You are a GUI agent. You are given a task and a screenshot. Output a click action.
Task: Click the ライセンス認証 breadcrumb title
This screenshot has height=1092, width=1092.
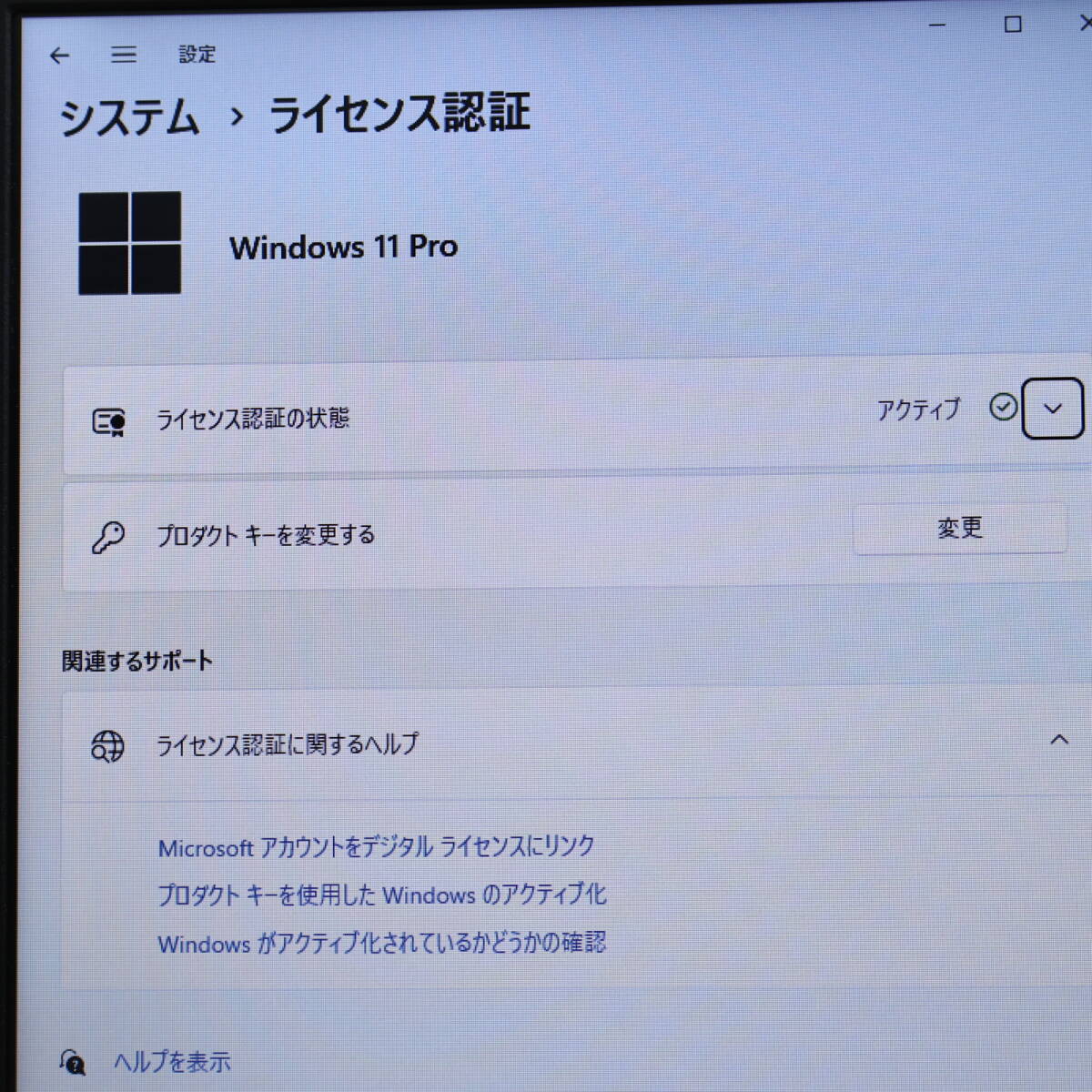(399, 115)
